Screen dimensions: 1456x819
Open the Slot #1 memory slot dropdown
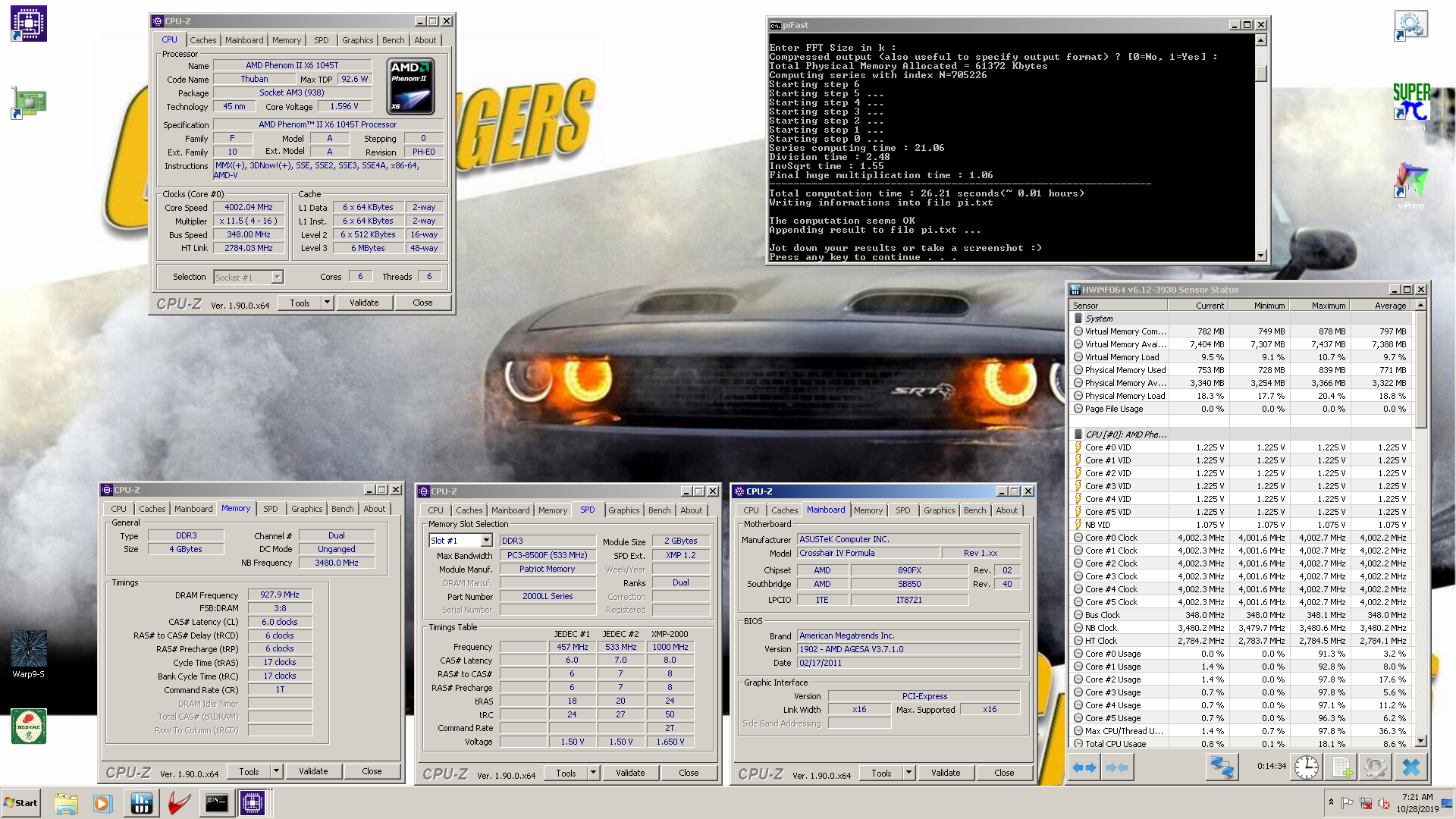(486, 541)
